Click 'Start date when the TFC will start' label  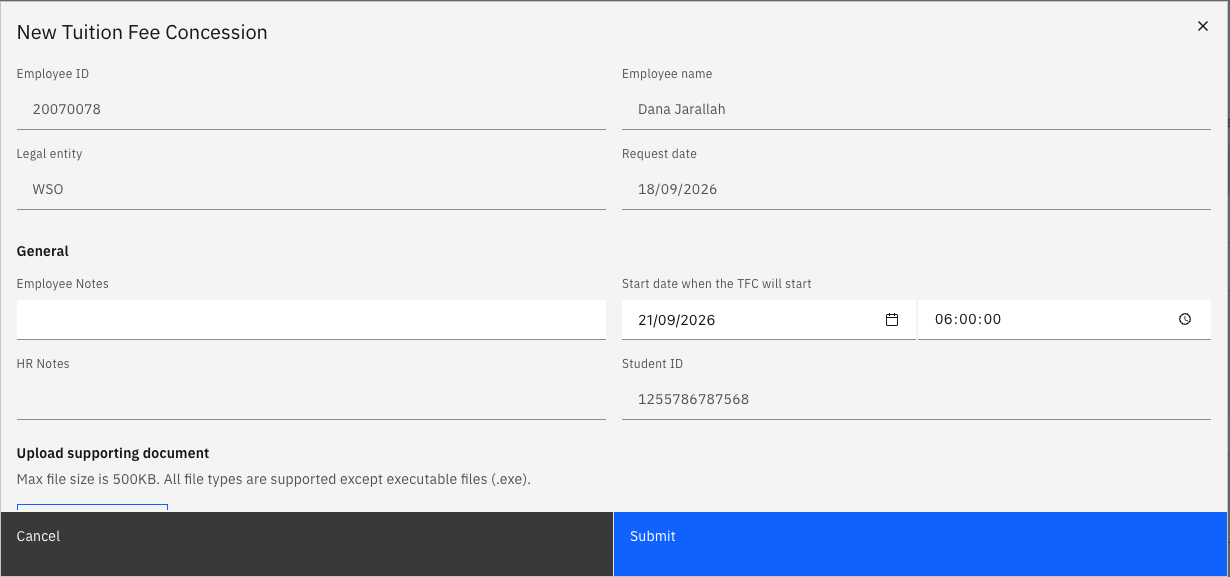[717, 284]
